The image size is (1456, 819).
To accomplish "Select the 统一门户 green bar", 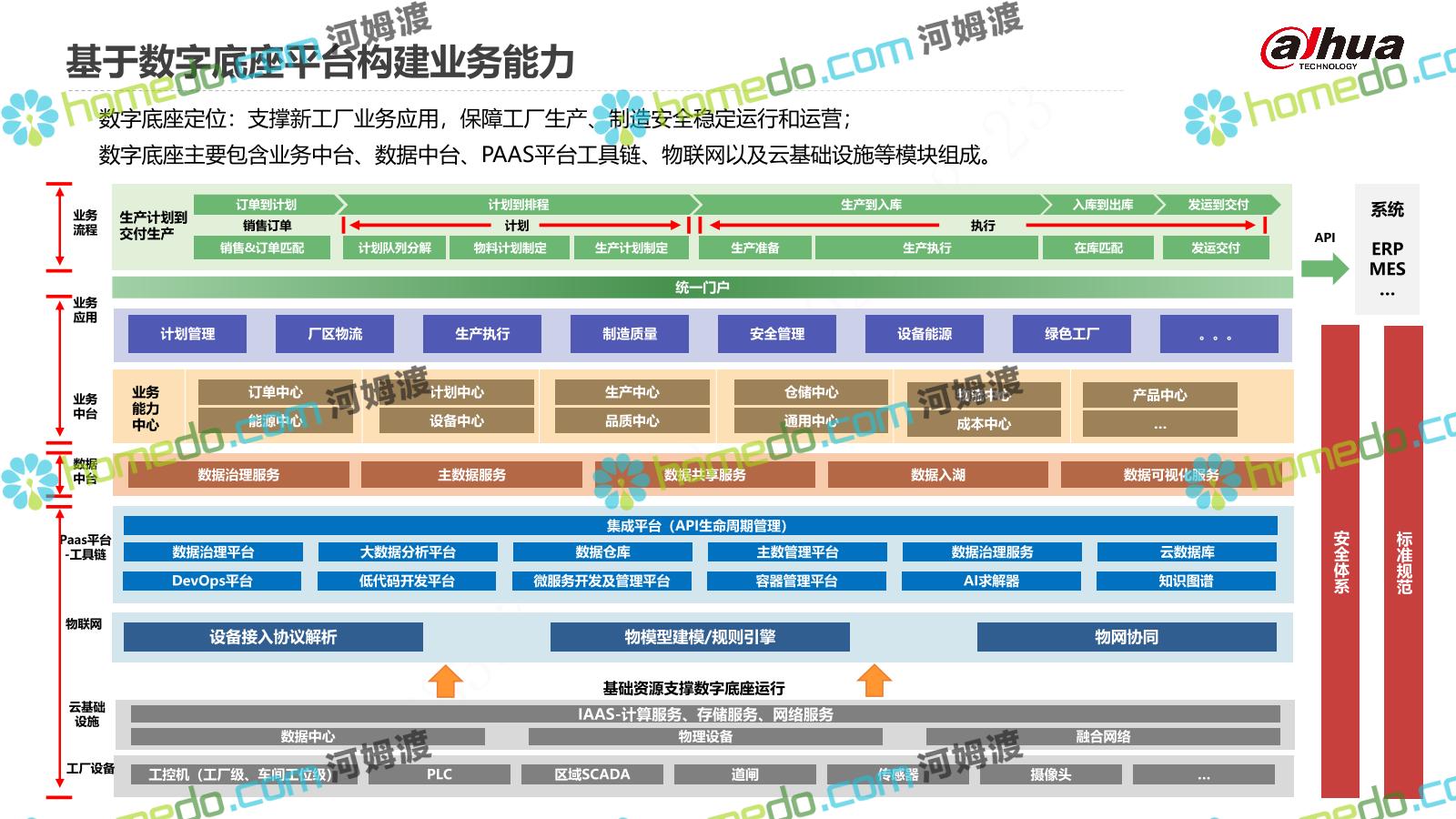I will (x=702, y=288).
